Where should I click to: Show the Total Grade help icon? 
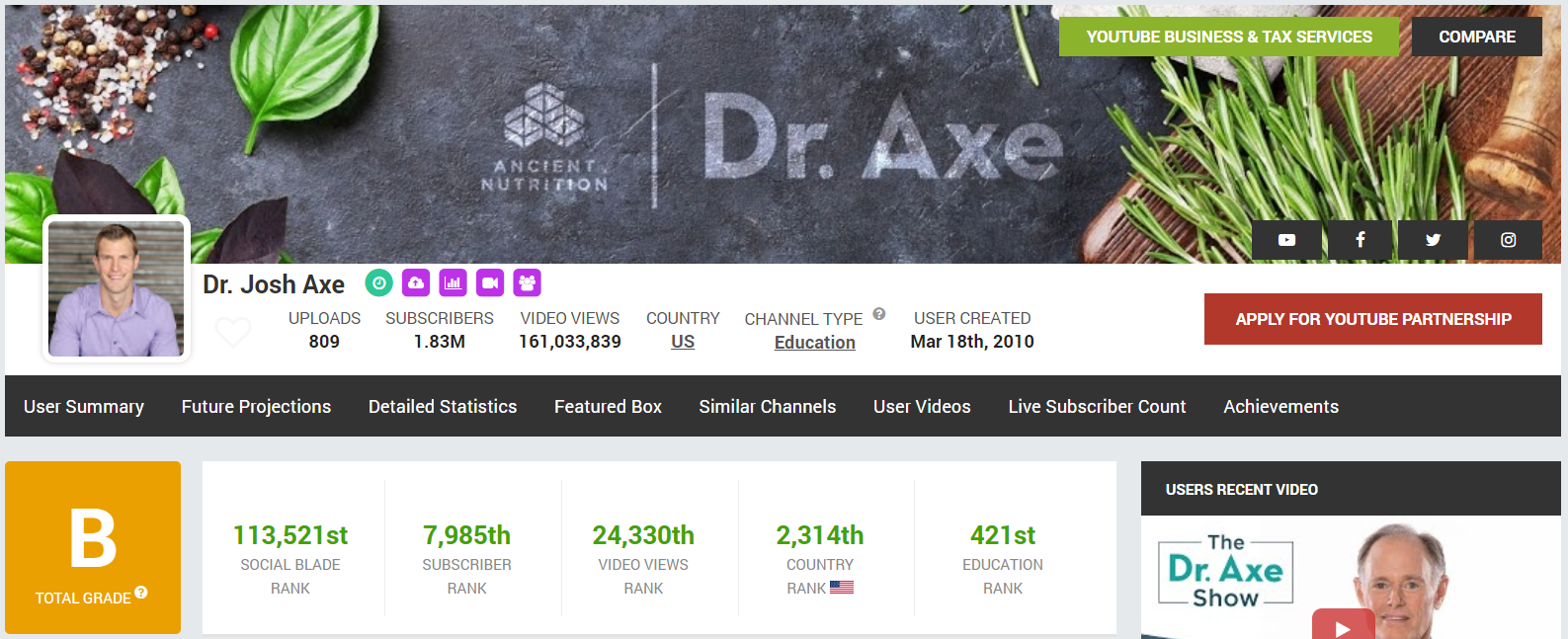[141, 593]
